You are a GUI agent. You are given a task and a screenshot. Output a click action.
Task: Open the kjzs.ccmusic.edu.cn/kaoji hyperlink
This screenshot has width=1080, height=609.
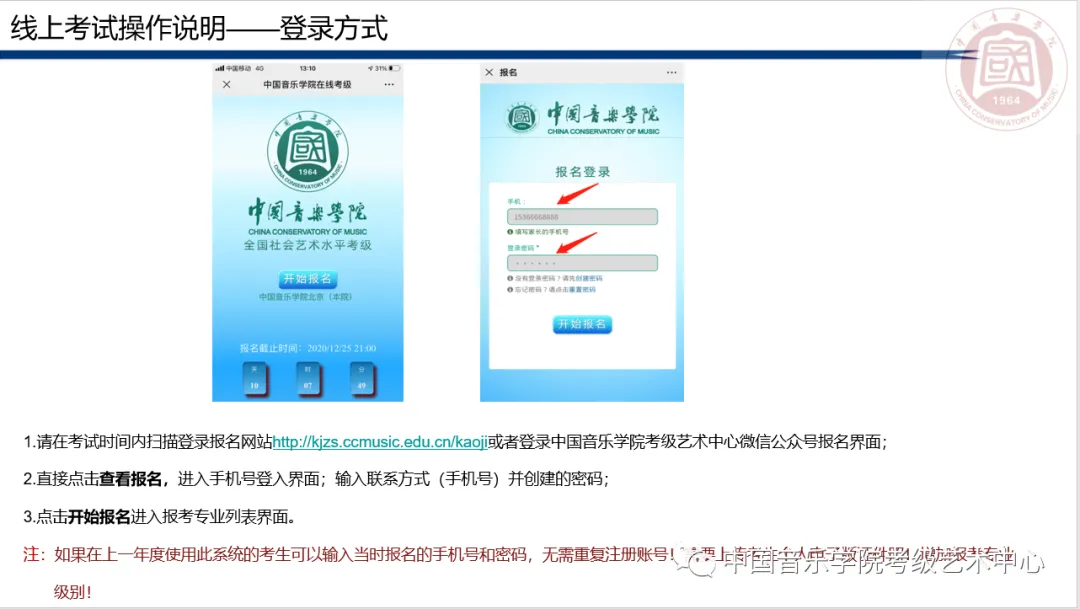click(x=380, y=442)
